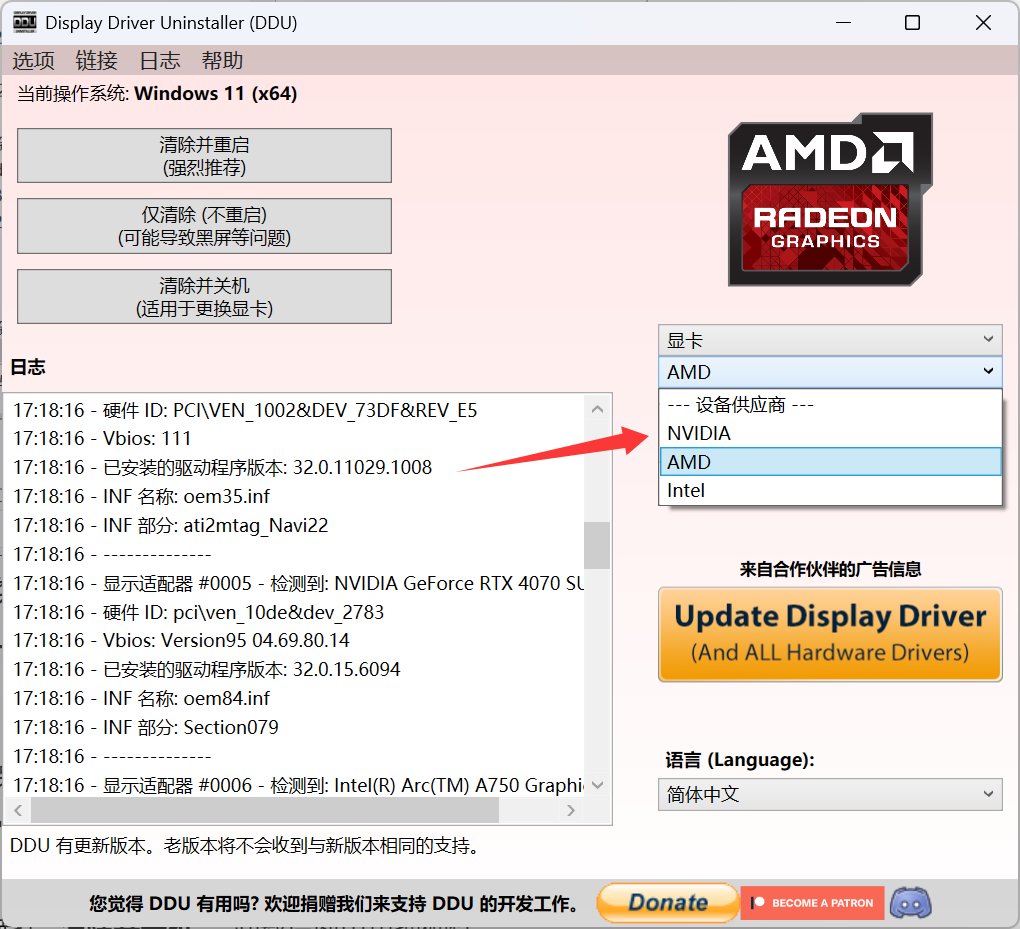Click 清除并关机 (适用于更换显卡) button
The image size is (1020, 929).
click(x=204, y=296)
